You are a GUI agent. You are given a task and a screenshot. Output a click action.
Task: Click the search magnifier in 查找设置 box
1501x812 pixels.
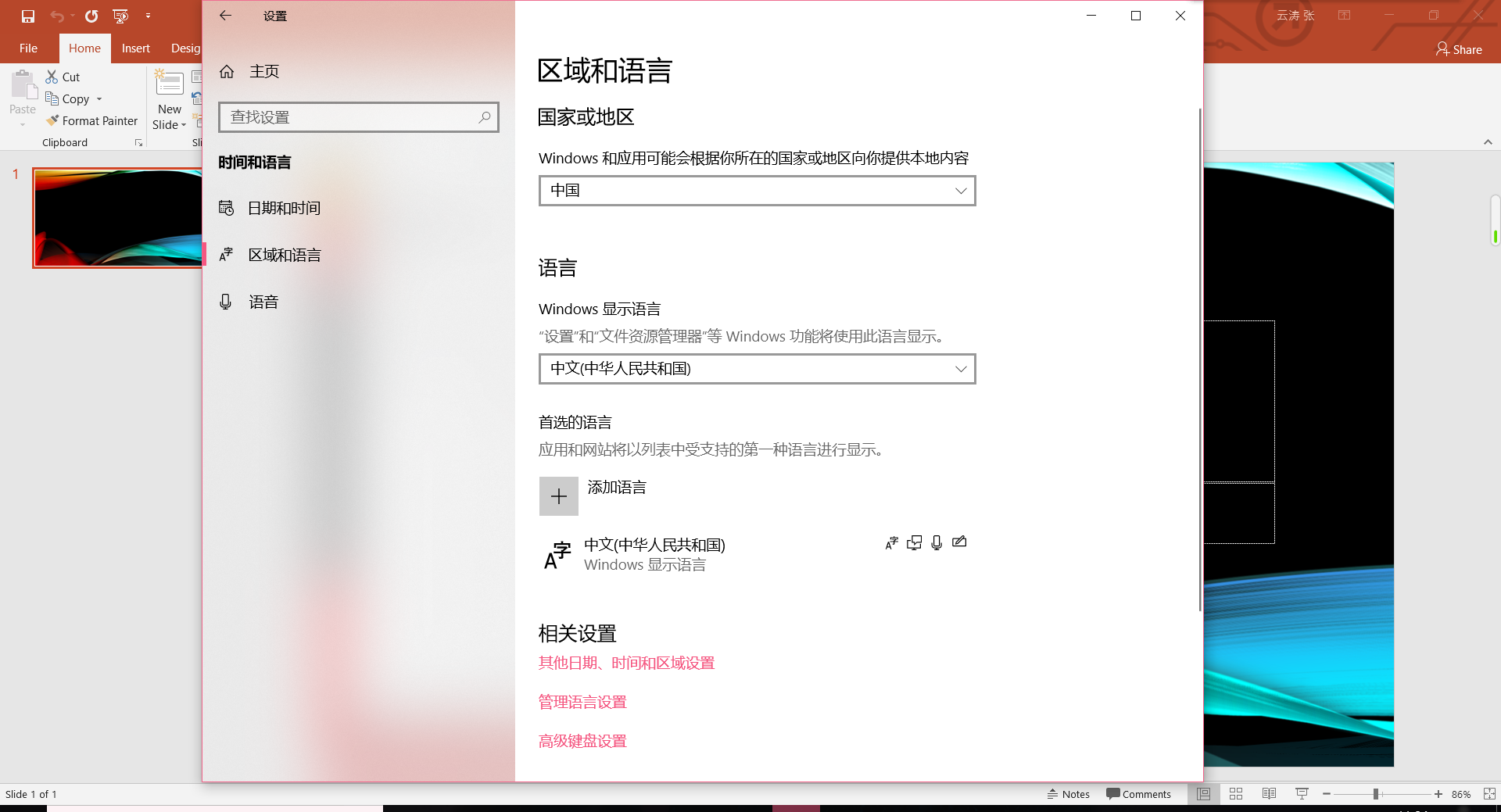[x=485, y=117]
